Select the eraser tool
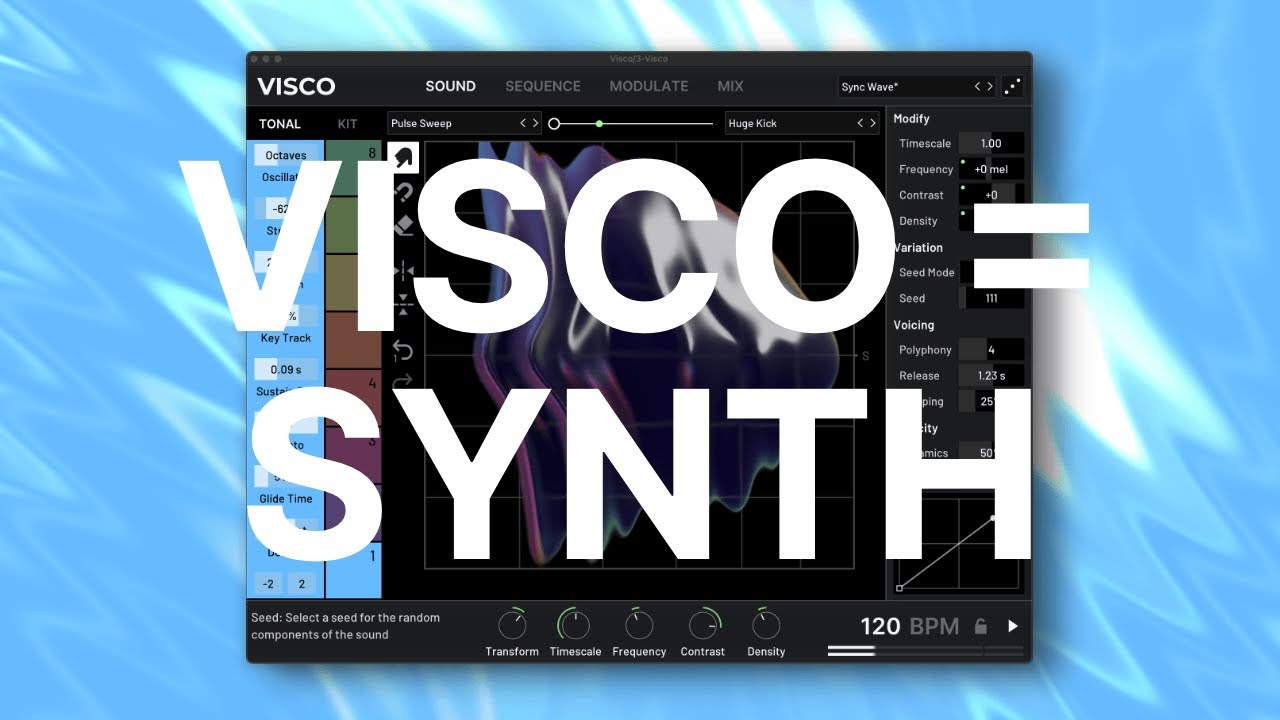The image size is (1280, 720). click(403, 226)
